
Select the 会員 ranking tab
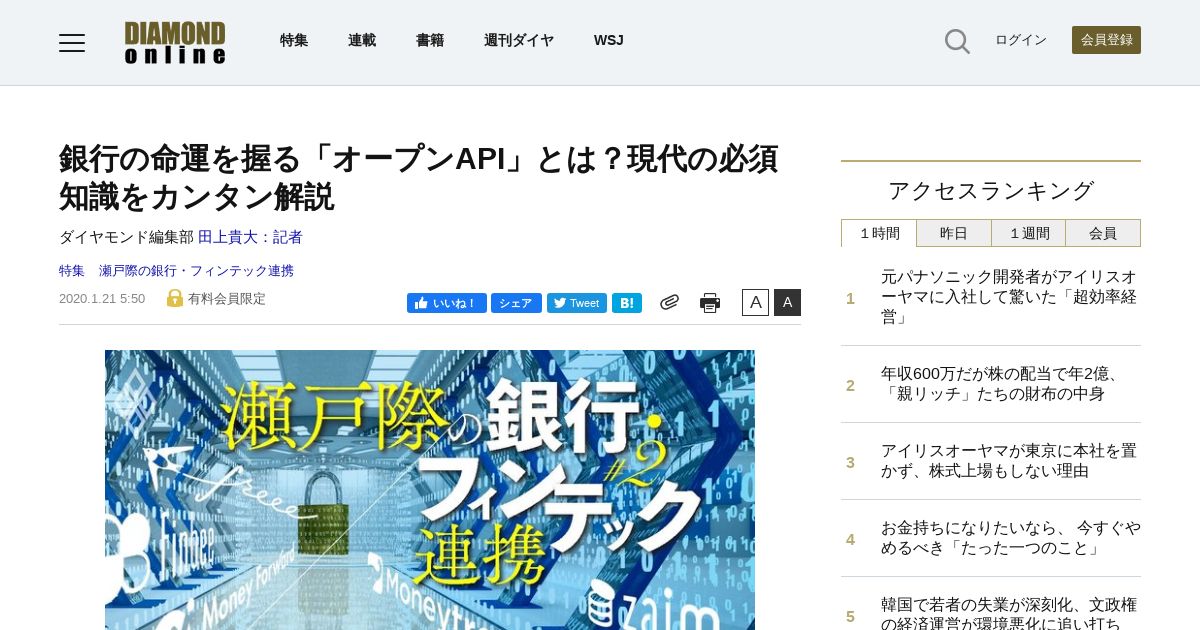pyautogui.click(x=1103, y=233)
